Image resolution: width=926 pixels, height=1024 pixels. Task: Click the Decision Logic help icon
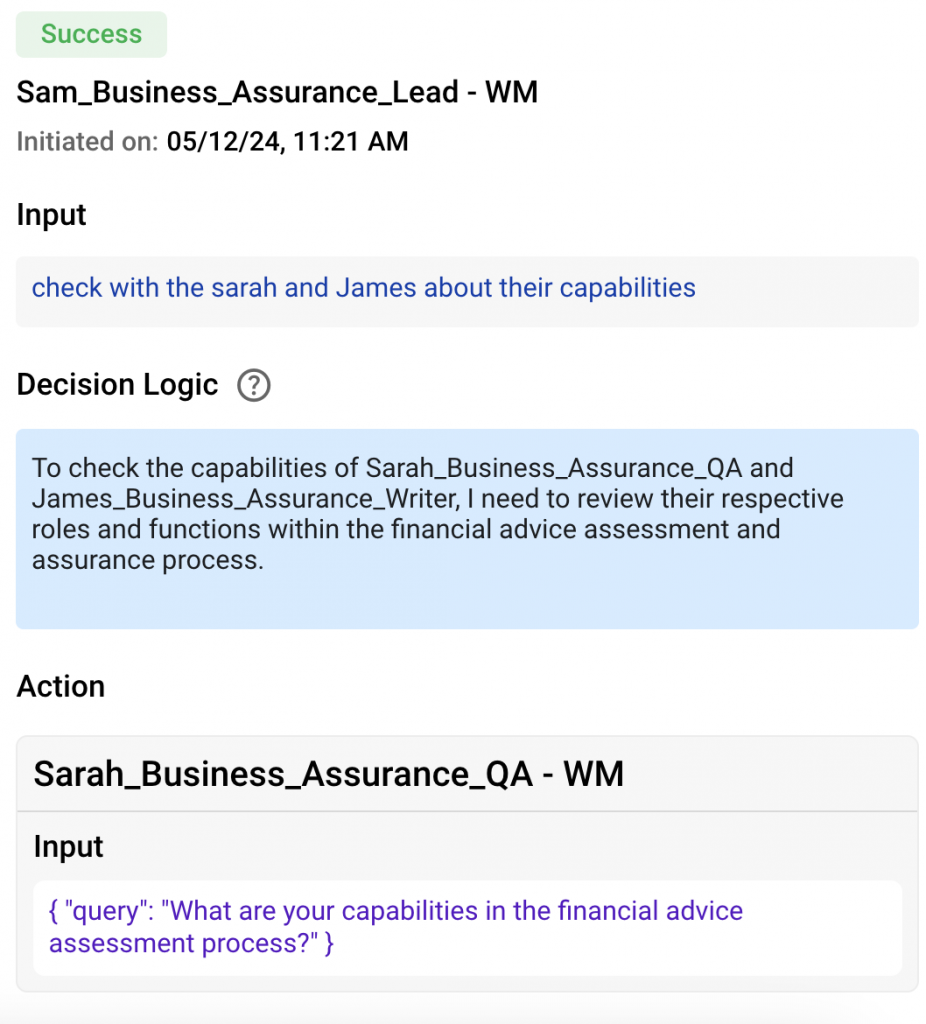tap(253, 385)
